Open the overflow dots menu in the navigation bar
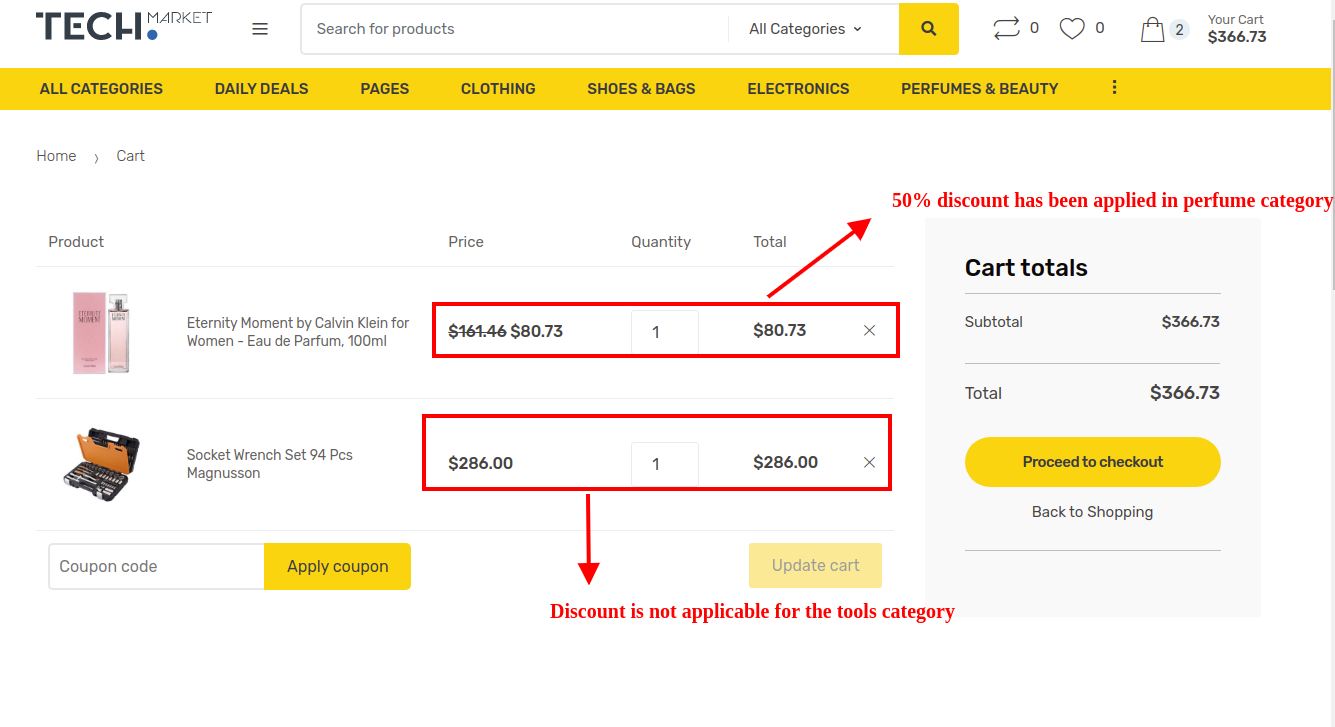The image size is (1335, 727). [1114, 88]
